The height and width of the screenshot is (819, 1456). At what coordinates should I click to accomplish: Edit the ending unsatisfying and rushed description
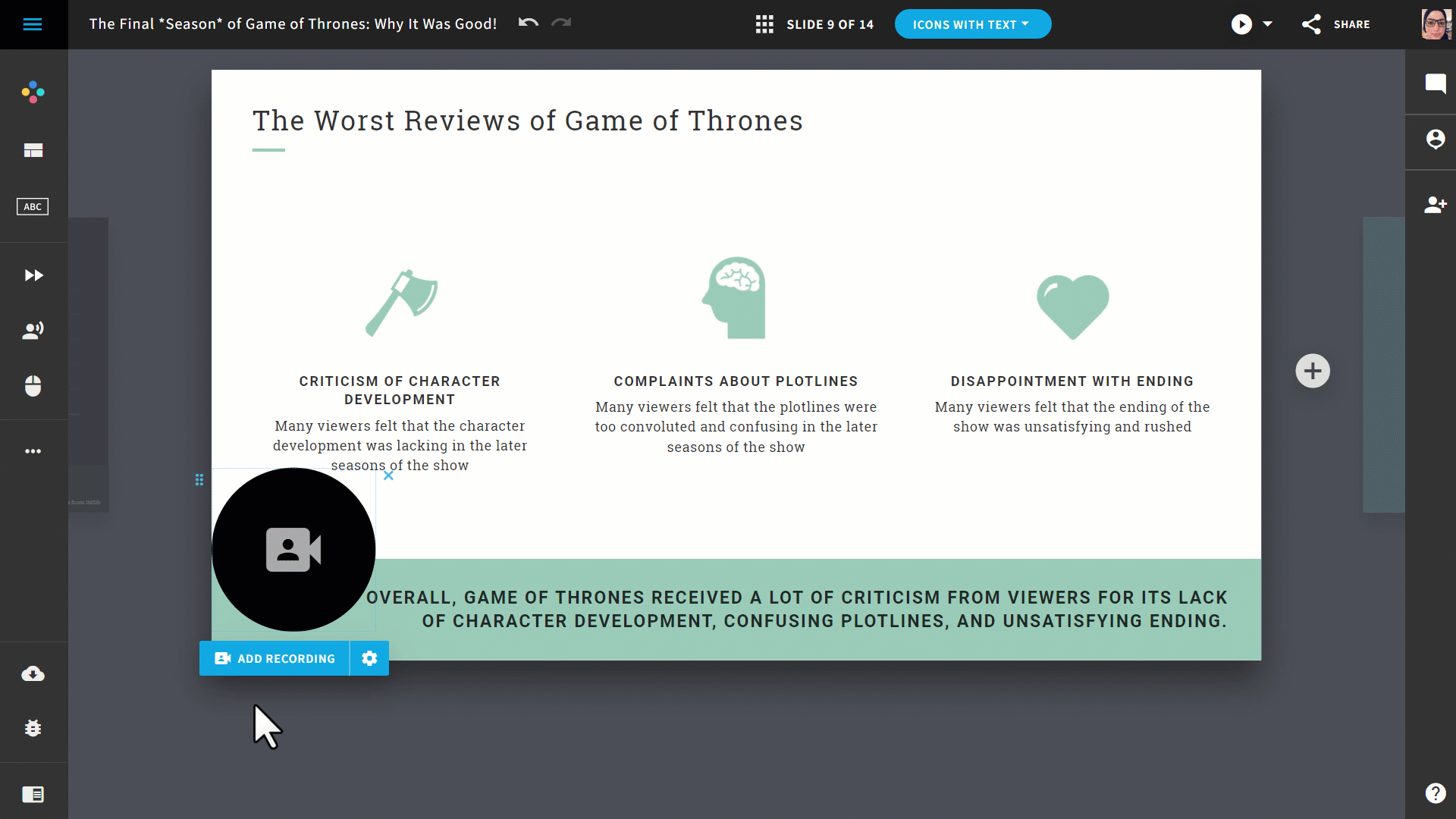tap(1072, 417)
